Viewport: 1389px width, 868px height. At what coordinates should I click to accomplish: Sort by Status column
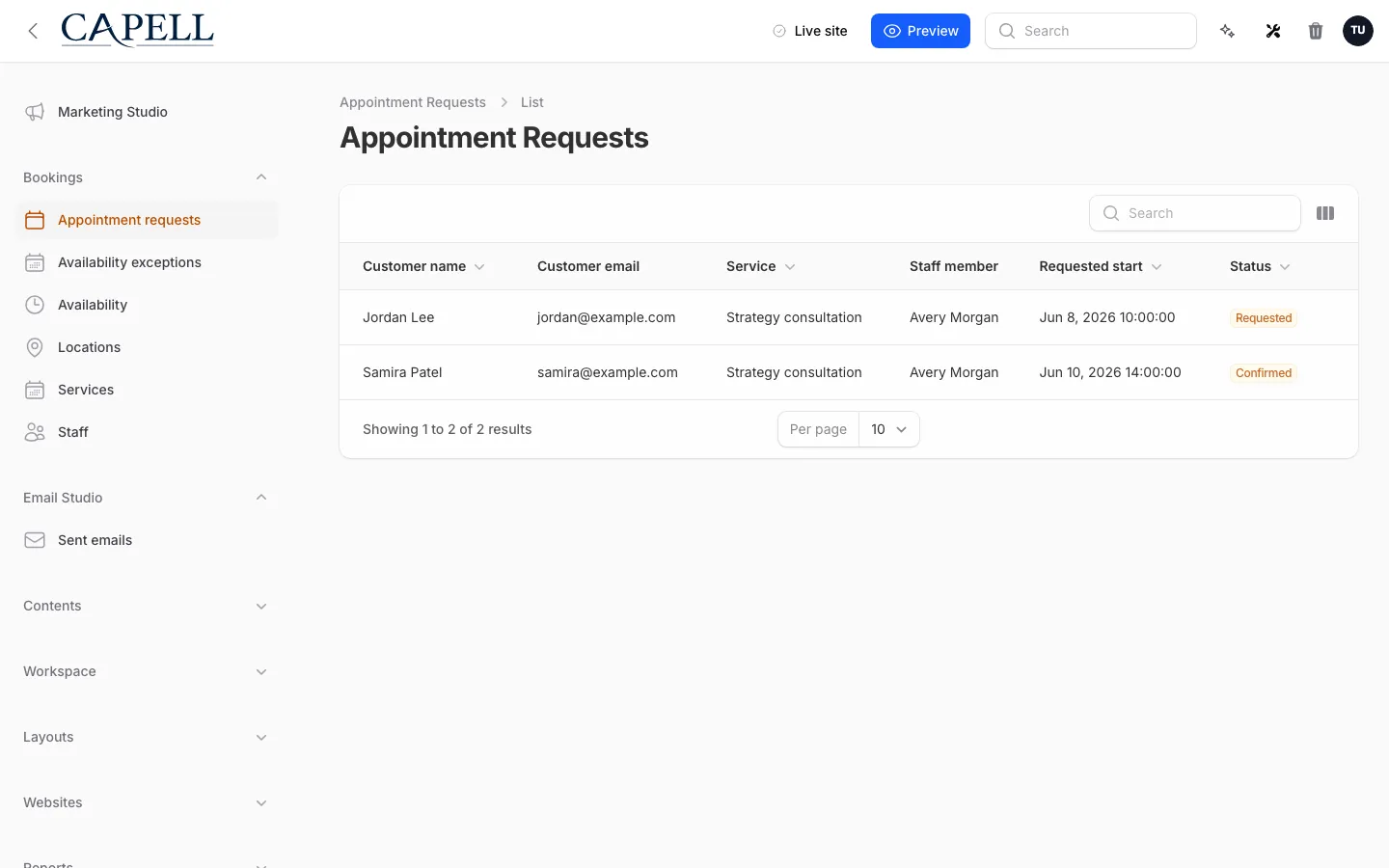pos(1260,266)
